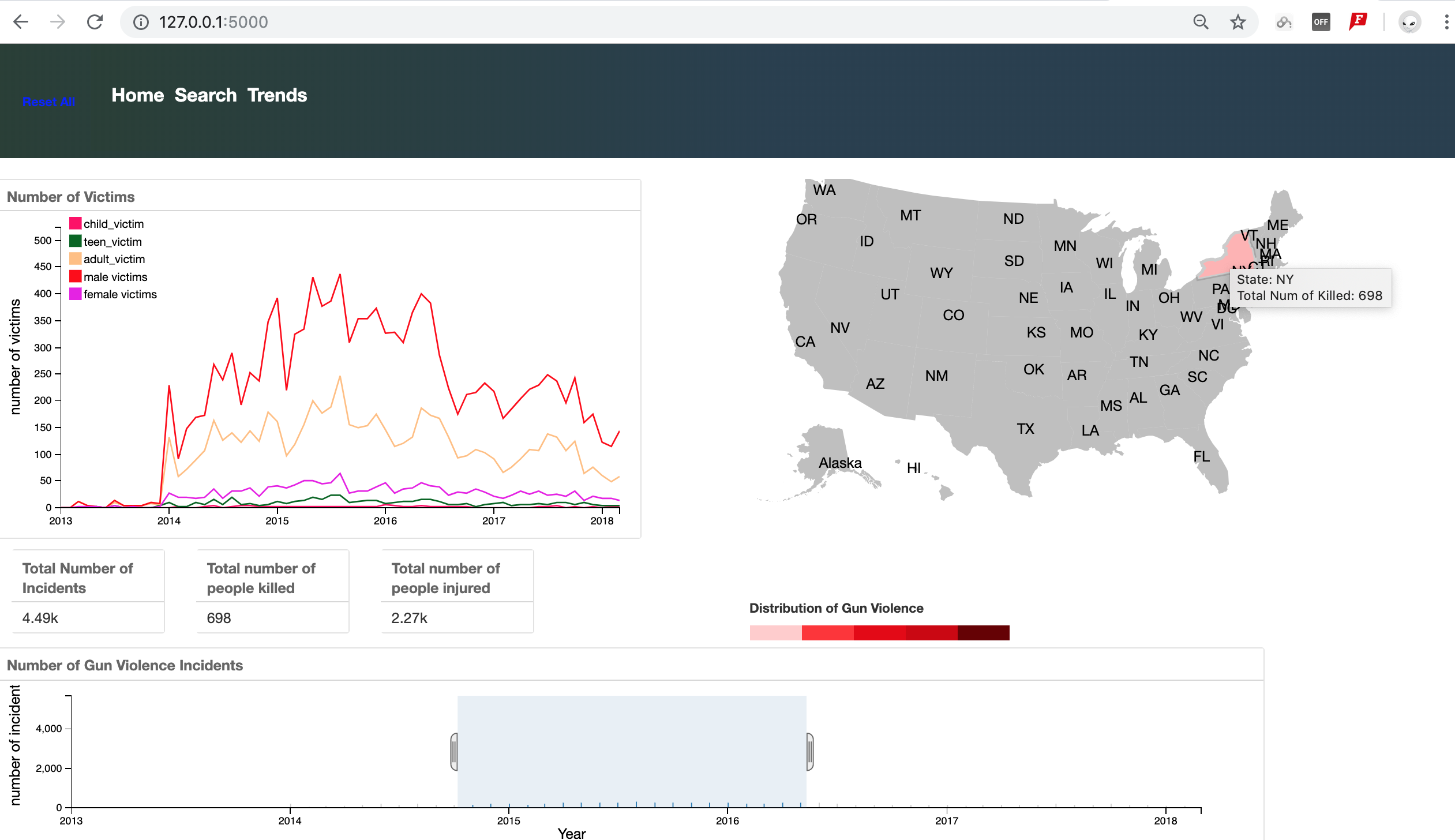Click the red F extension icon
The image size is (1455, 840).
point(1358,22)
